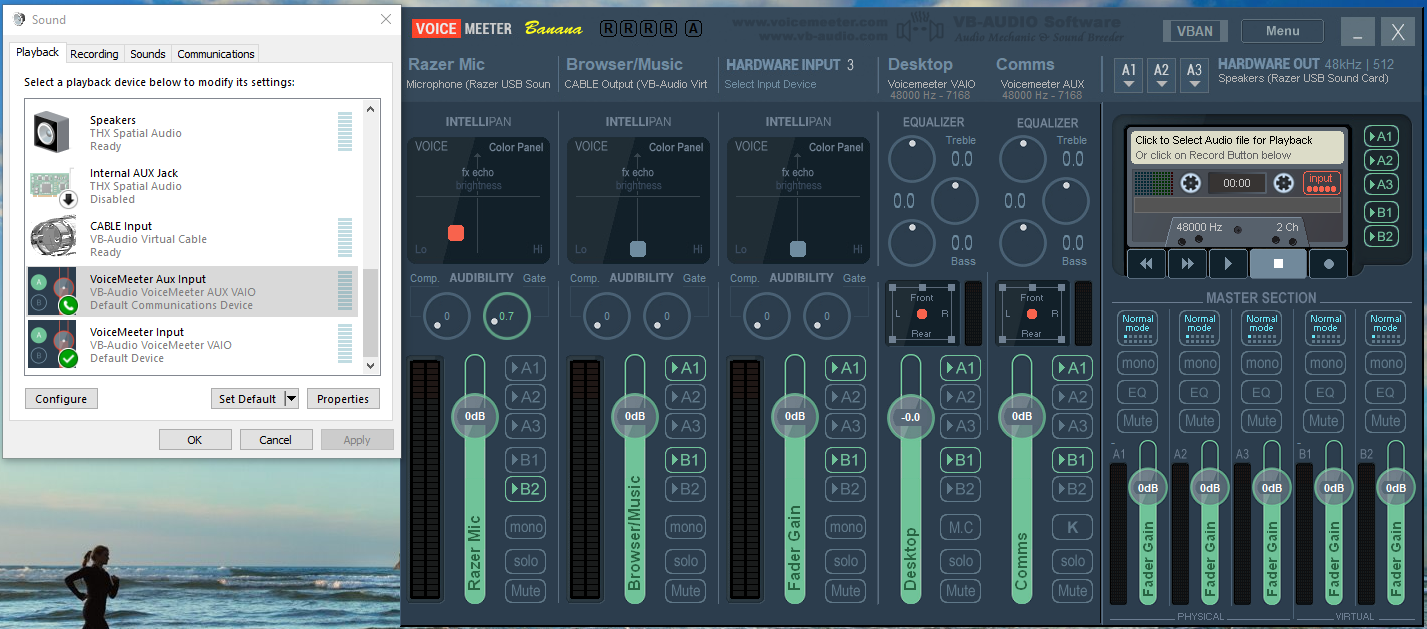The image size is (1427, 629).
Task: Click the Set Default button
Action: pos(248,399)
